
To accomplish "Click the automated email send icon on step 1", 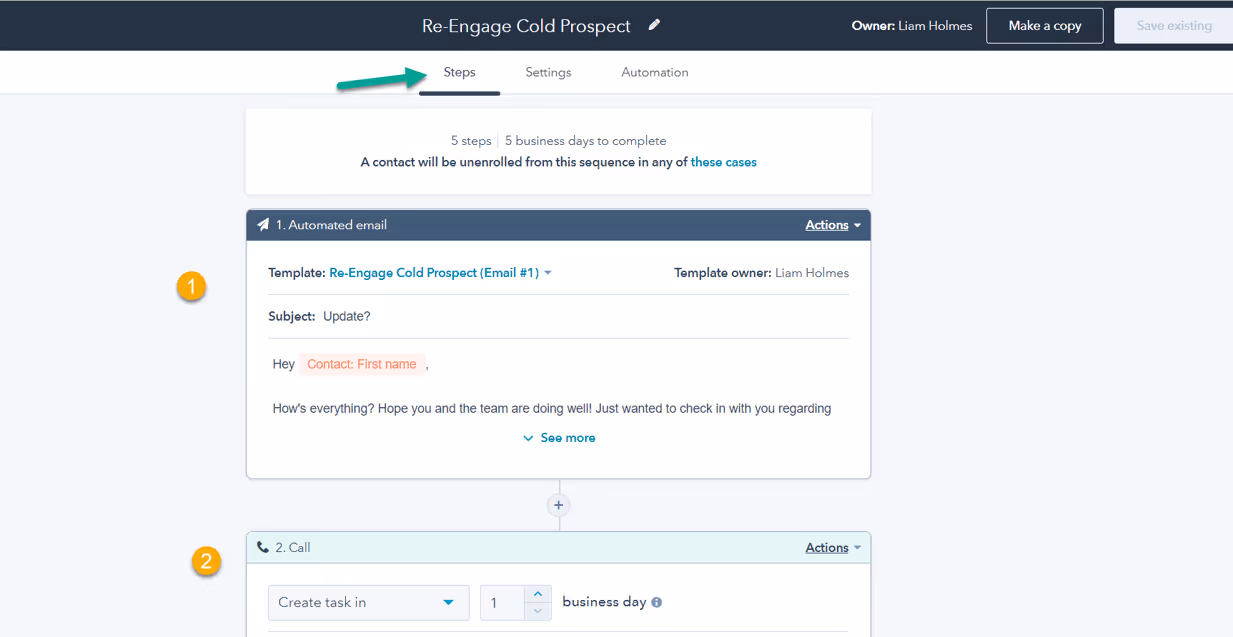I will tap(263, 224).
